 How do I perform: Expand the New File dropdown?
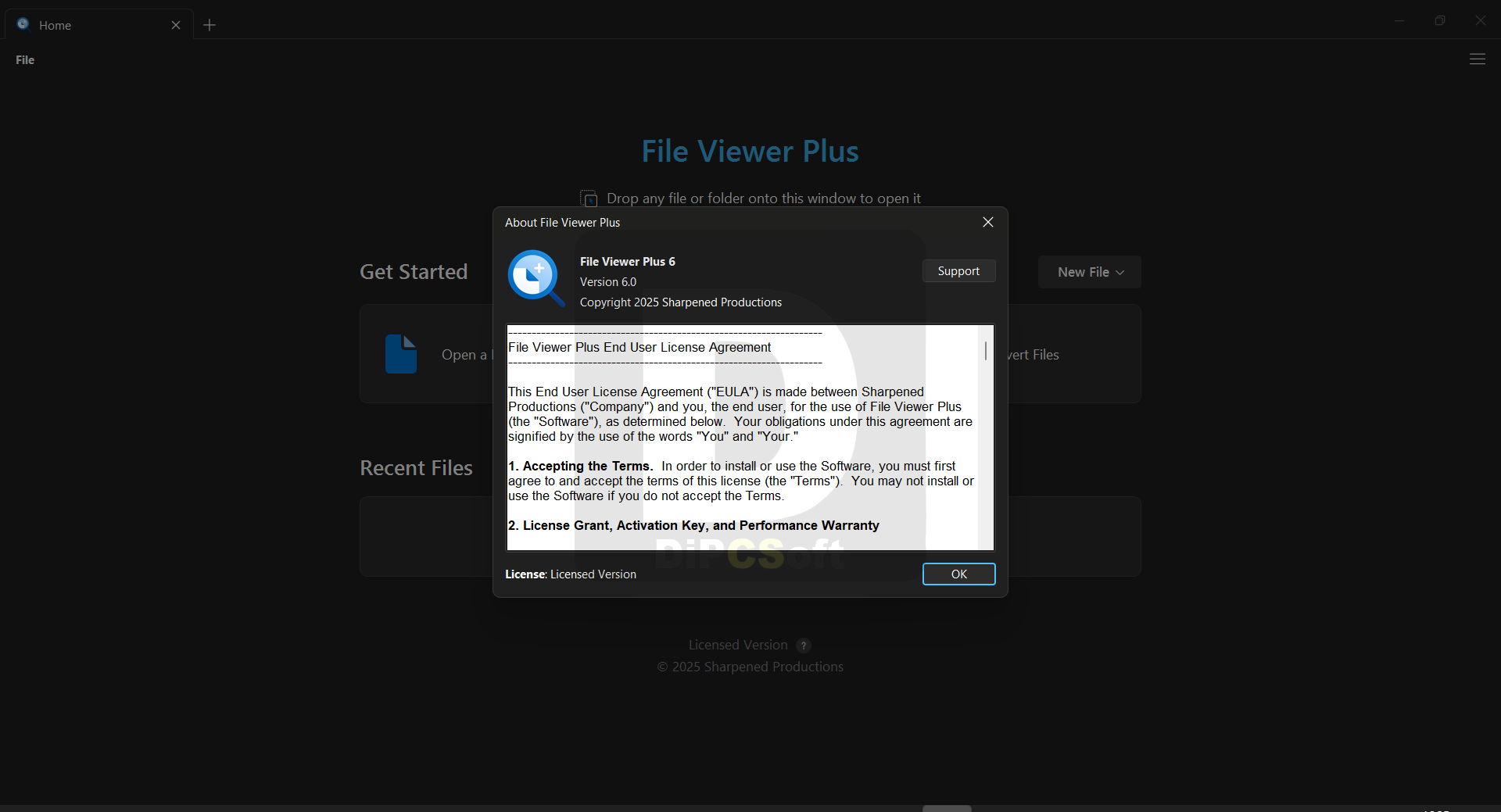[1090, 272]
